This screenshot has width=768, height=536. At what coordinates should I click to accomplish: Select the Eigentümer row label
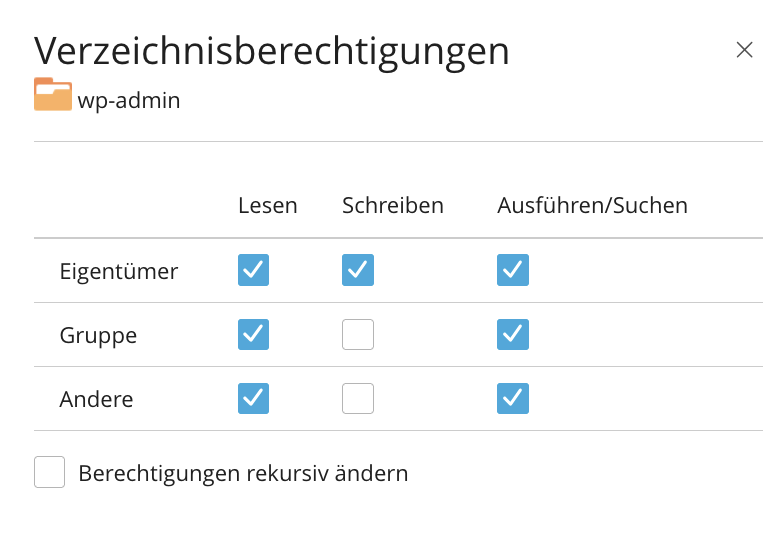[x=118, y=271]
